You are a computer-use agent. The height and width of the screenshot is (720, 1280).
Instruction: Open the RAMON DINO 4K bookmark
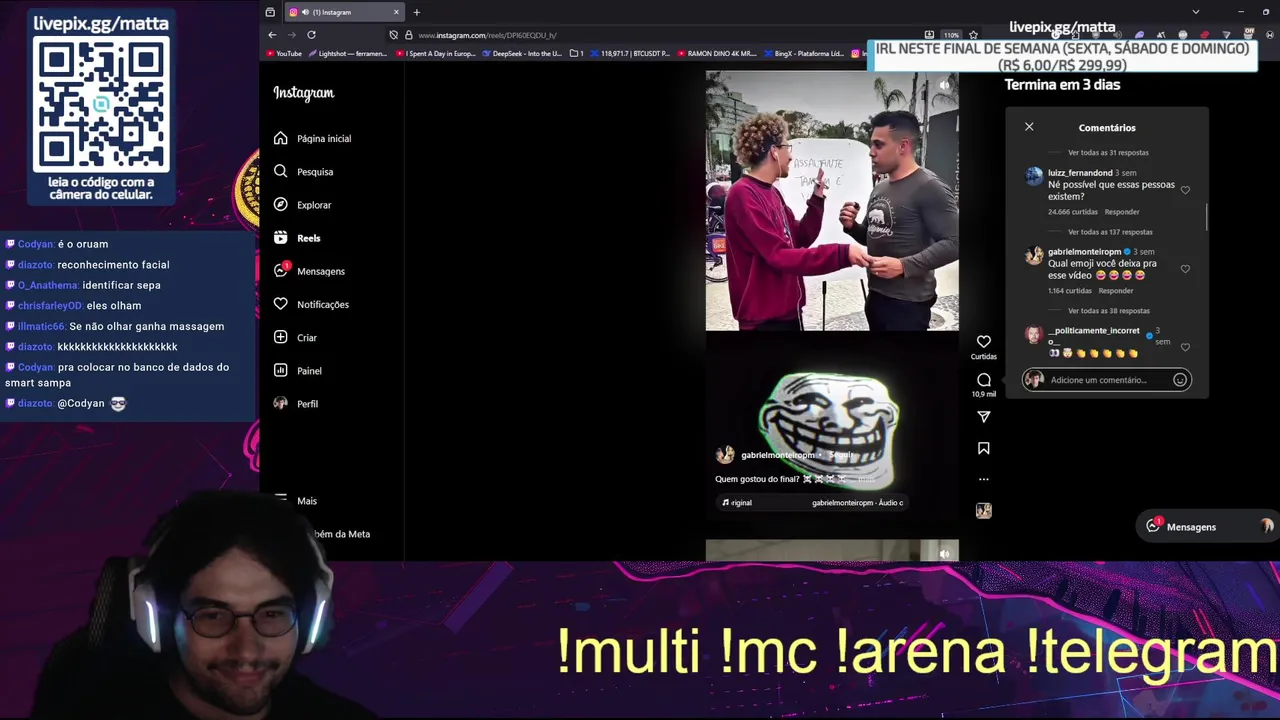click(717, 53)
